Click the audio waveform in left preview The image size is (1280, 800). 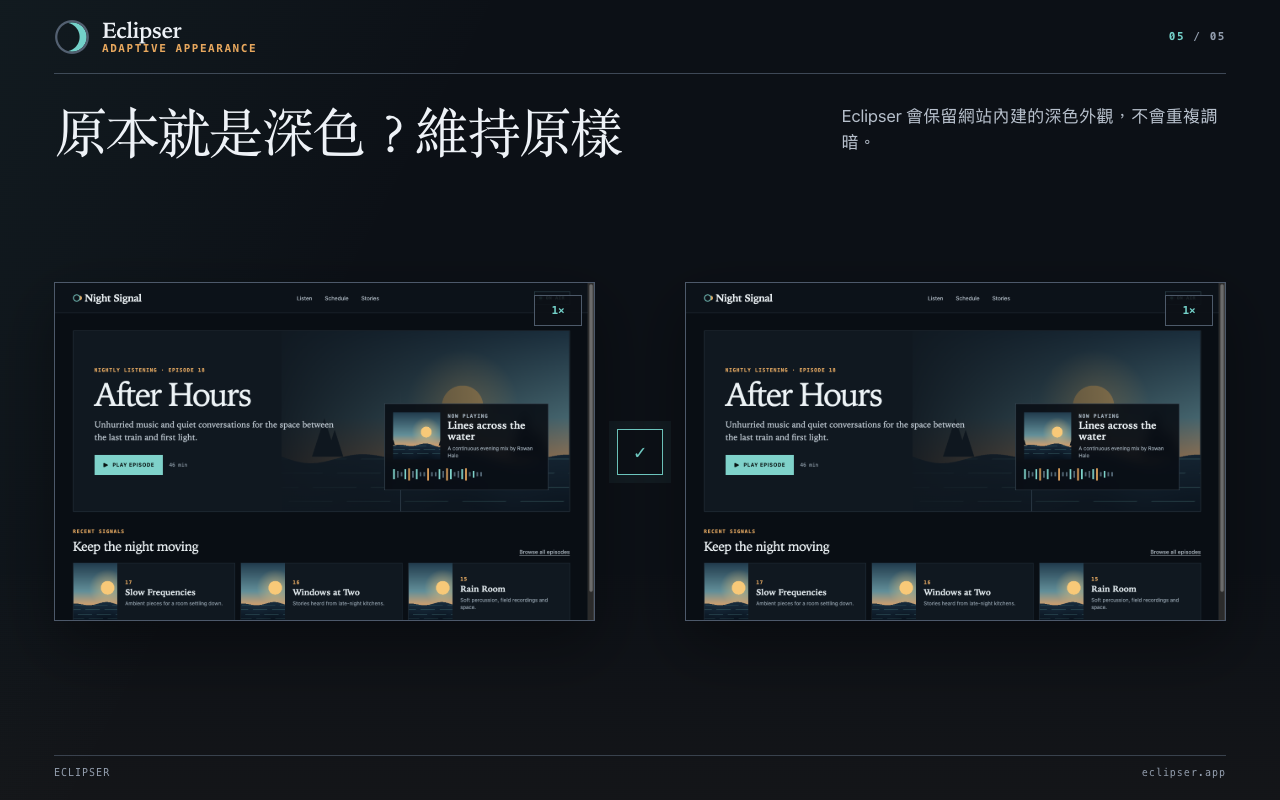point(438,474)
